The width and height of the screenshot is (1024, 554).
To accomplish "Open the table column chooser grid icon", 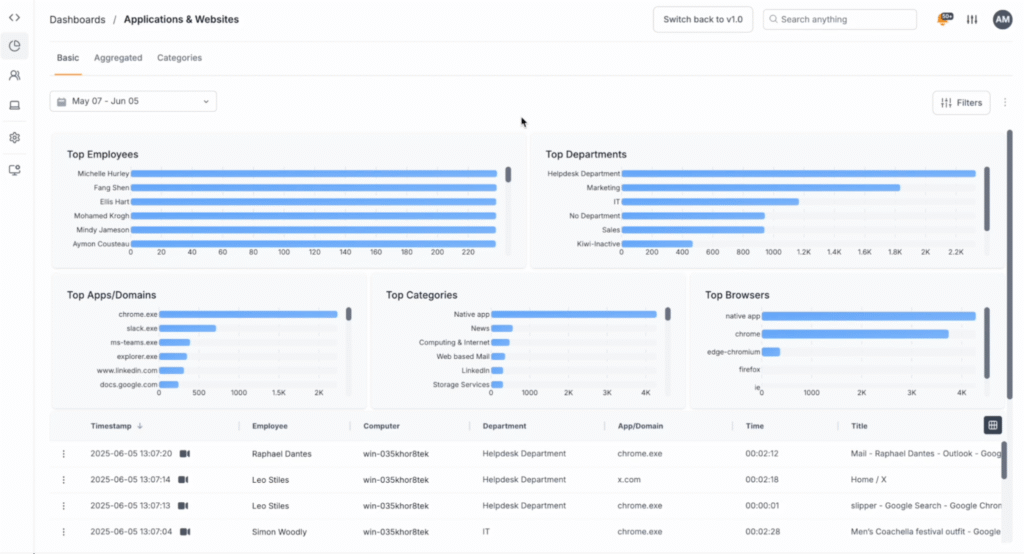I will pyautogui.click(x=992, y=425).
